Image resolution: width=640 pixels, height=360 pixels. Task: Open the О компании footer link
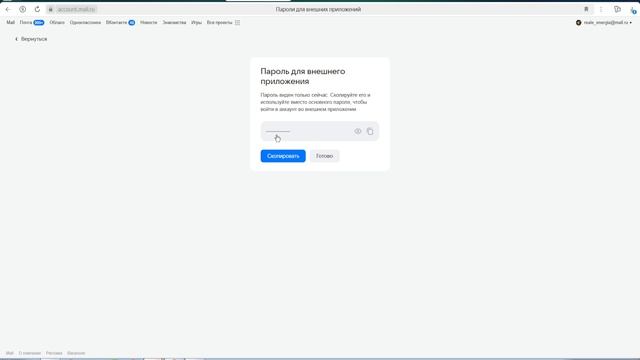29,353
